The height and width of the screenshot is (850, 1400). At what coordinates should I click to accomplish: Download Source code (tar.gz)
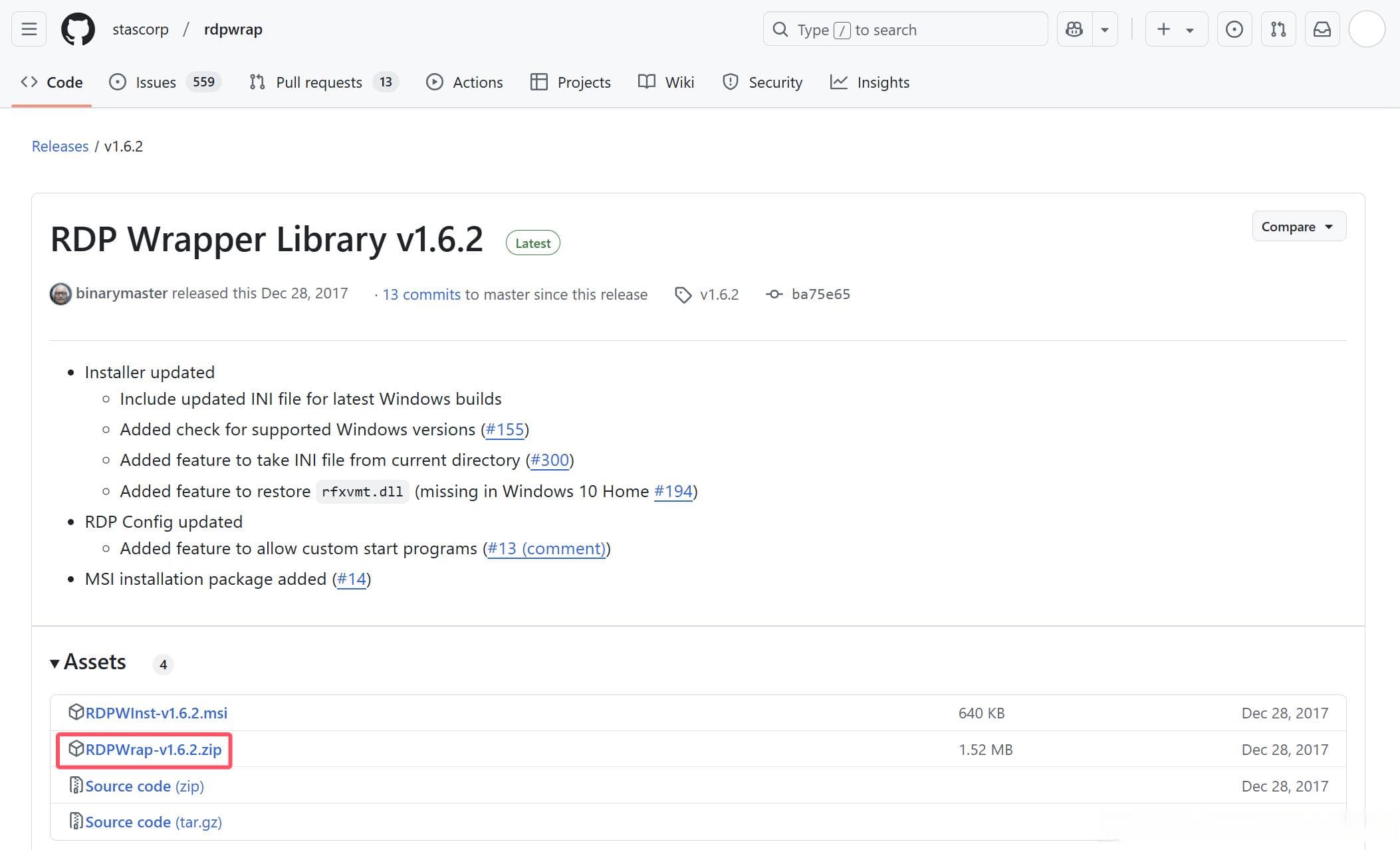click(154, 821)
